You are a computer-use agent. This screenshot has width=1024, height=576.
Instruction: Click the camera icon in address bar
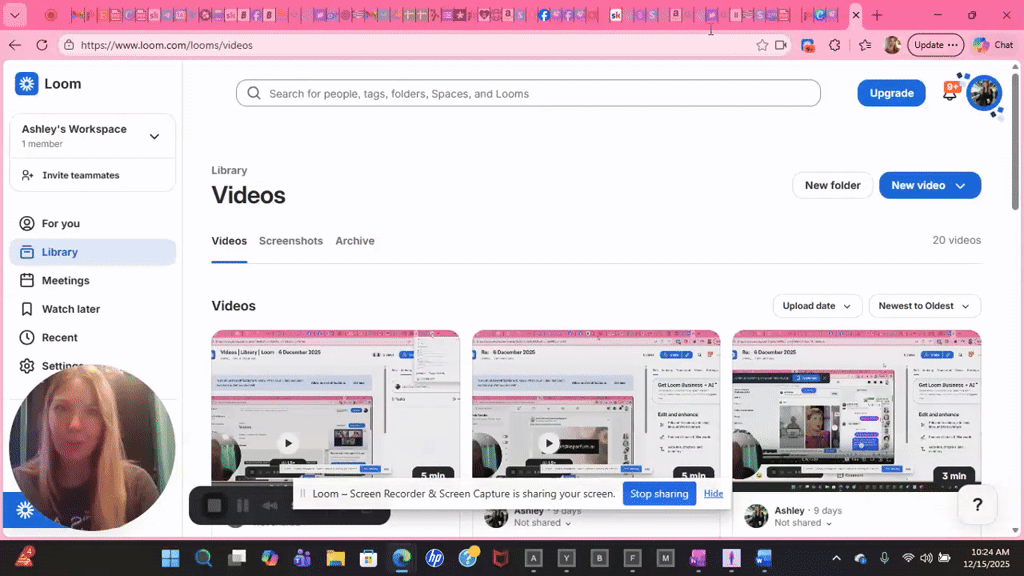(781, 45)
